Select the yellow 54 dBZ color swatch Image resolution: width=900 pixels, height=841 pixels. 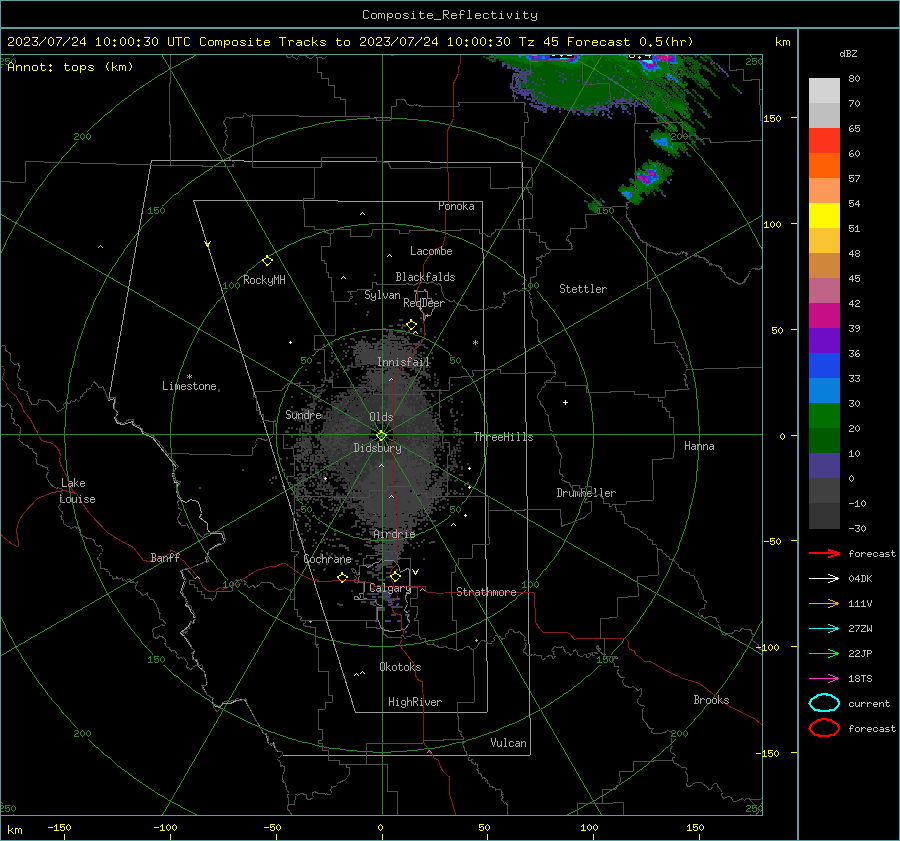pyautogui.click(x=824, y=215)
